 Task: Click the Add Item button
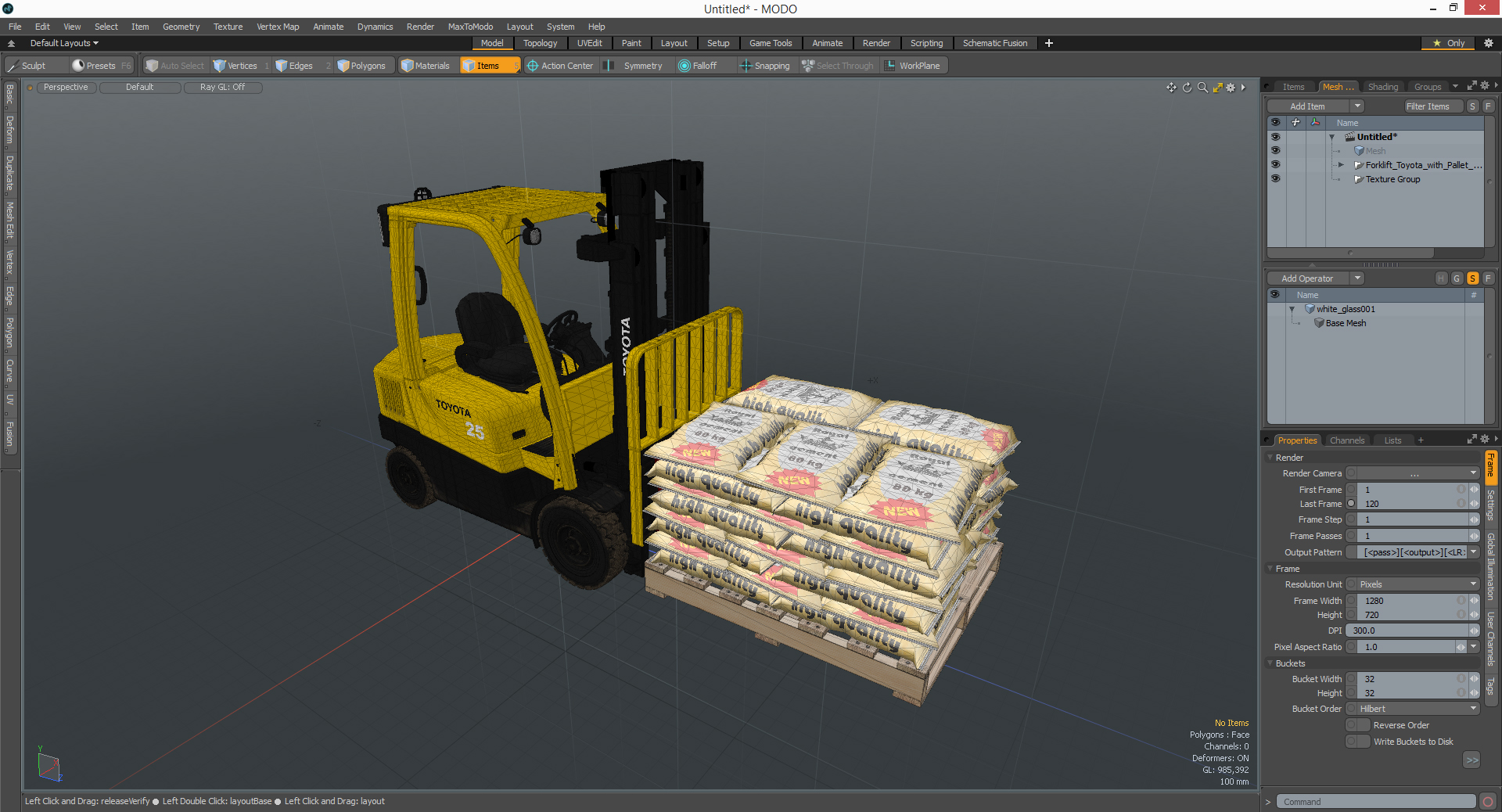click(1307, 106)
